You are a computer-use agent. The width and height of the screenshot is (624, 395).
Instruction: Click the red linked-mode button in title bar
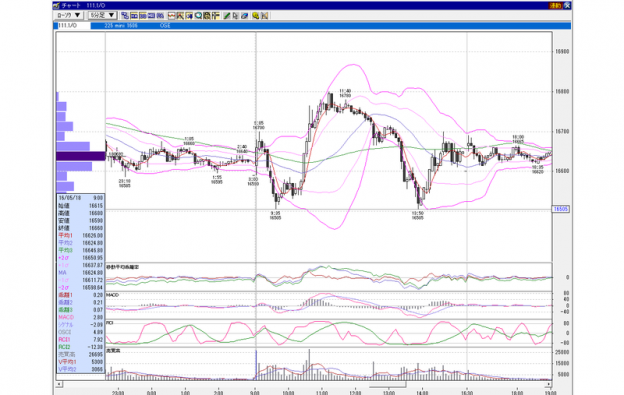tap(555, 6)
